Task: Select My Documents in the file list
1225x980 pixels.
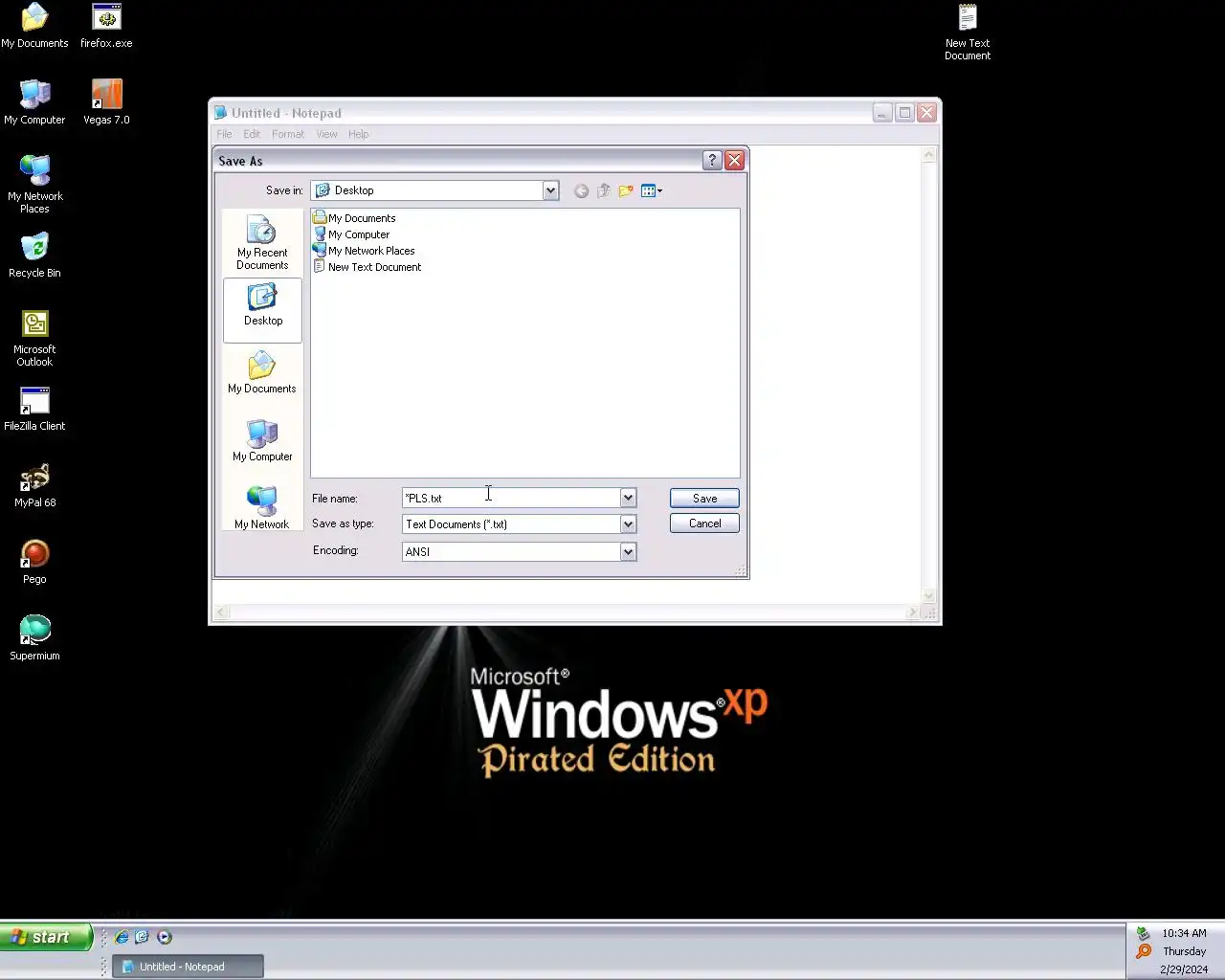Action: [354, 218]
